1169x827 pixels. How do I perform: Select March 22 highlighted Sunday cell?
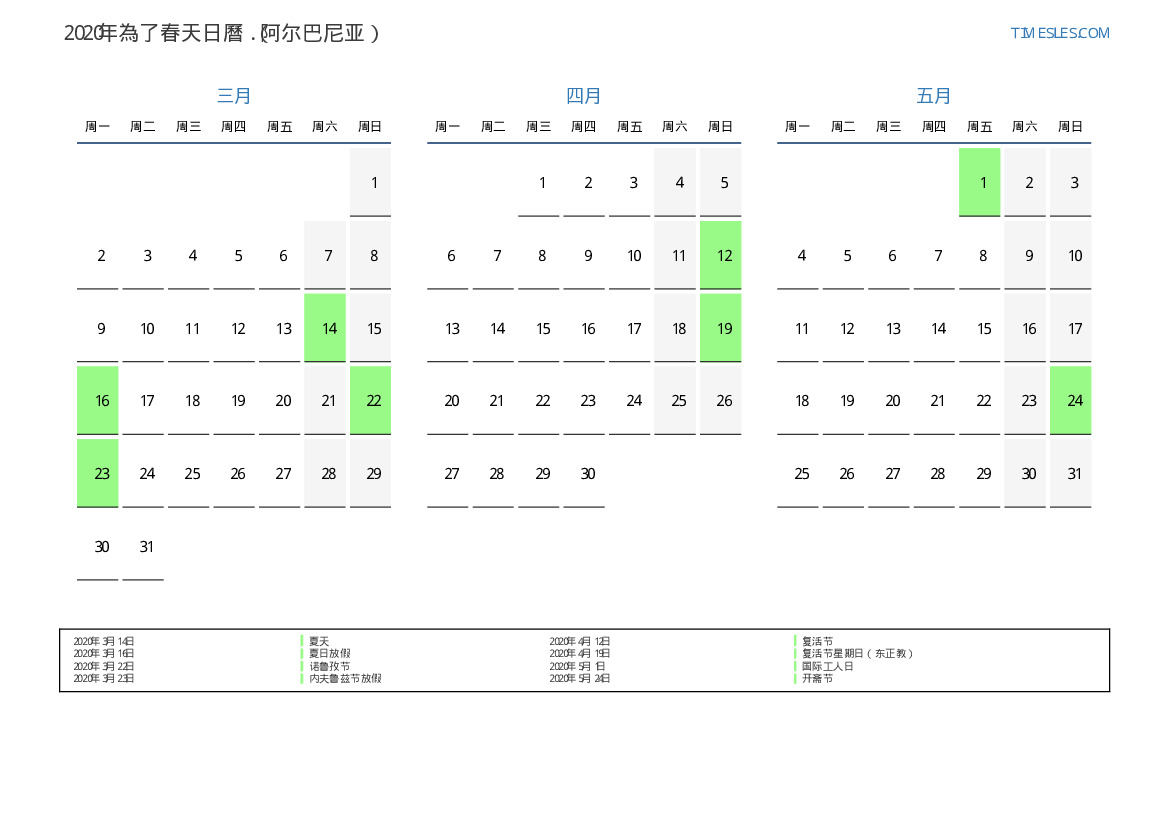pos(371,400)
